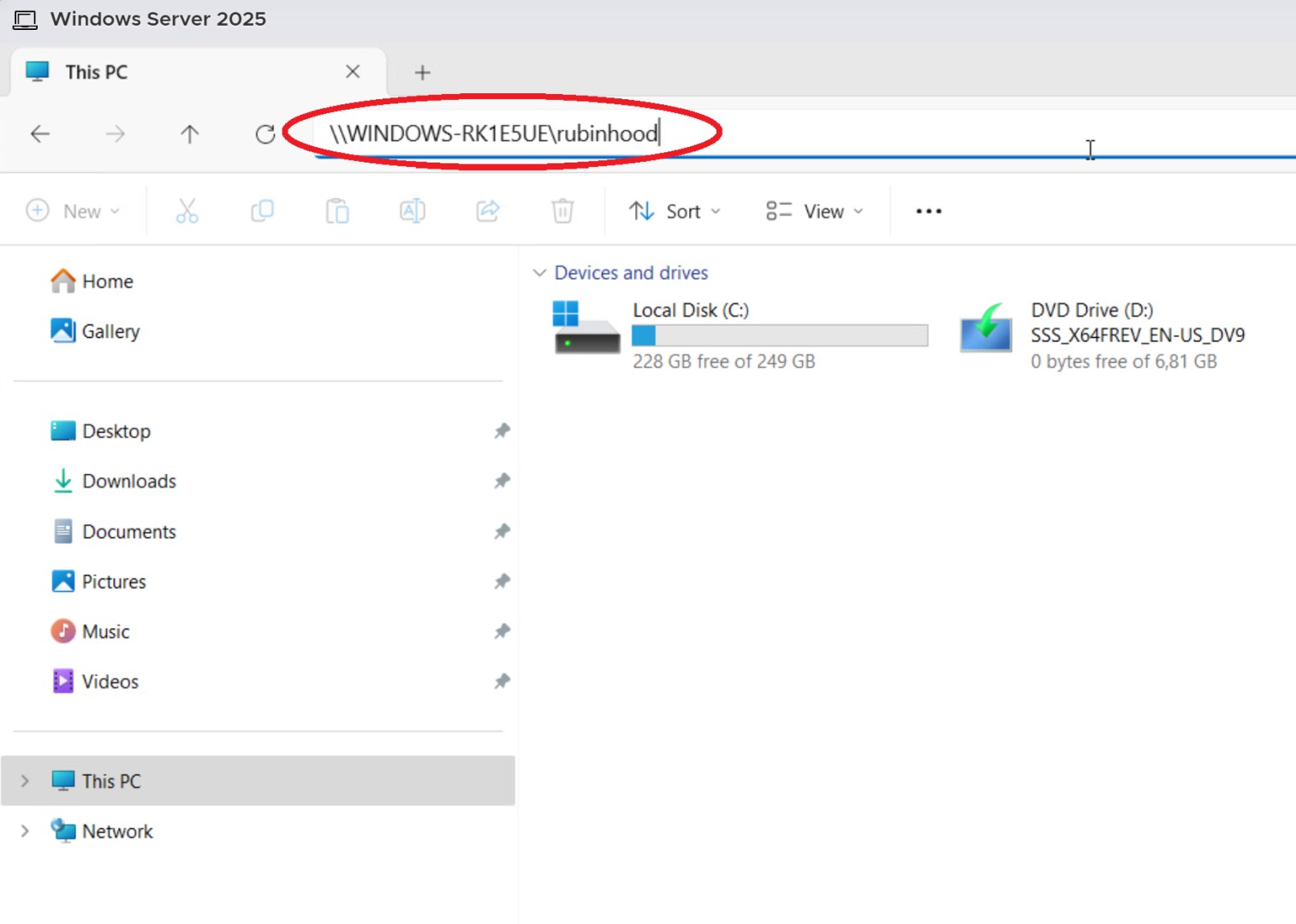This screenshot has height=924, width=1296.
Task: Close the This PC tab
Action: pyautogui.click(x=353, y=72)
